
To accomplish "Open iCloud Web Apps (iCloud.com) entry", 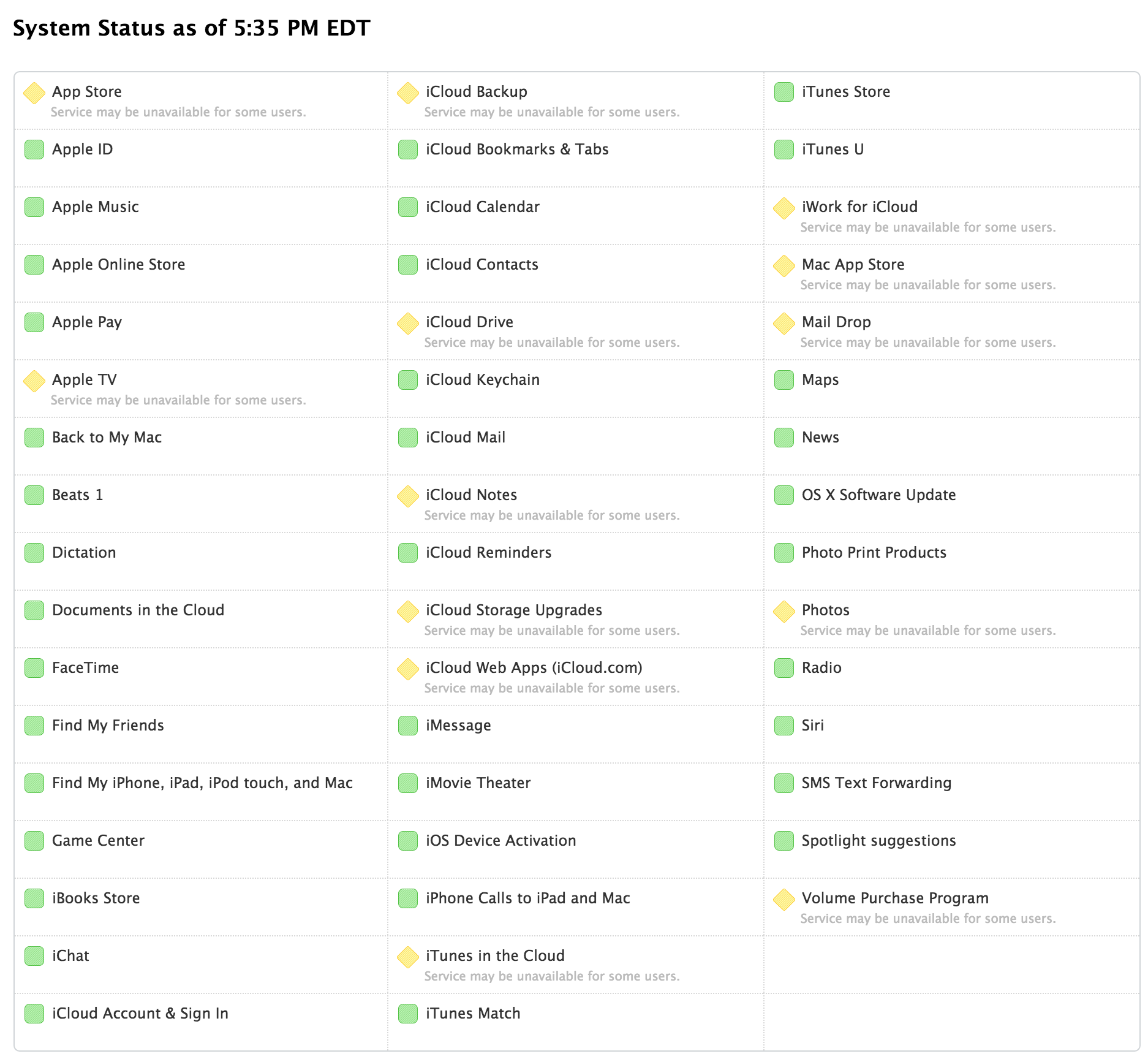I will (x=534, y=668).
